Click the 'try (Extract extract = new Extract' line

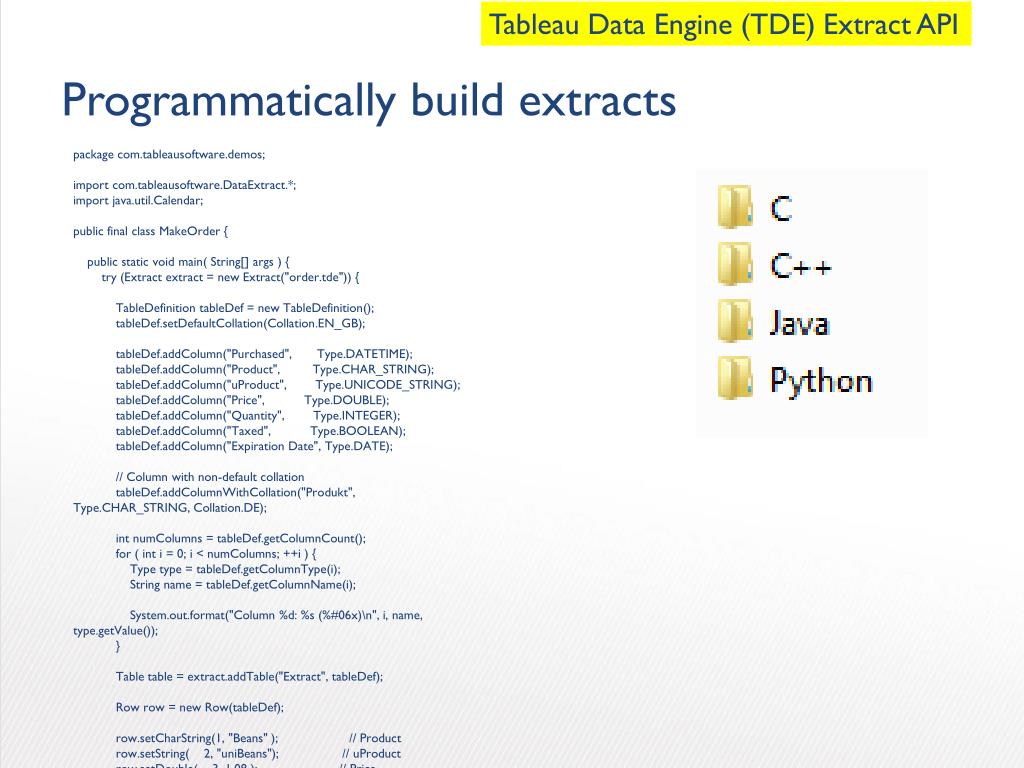point(231,277)
